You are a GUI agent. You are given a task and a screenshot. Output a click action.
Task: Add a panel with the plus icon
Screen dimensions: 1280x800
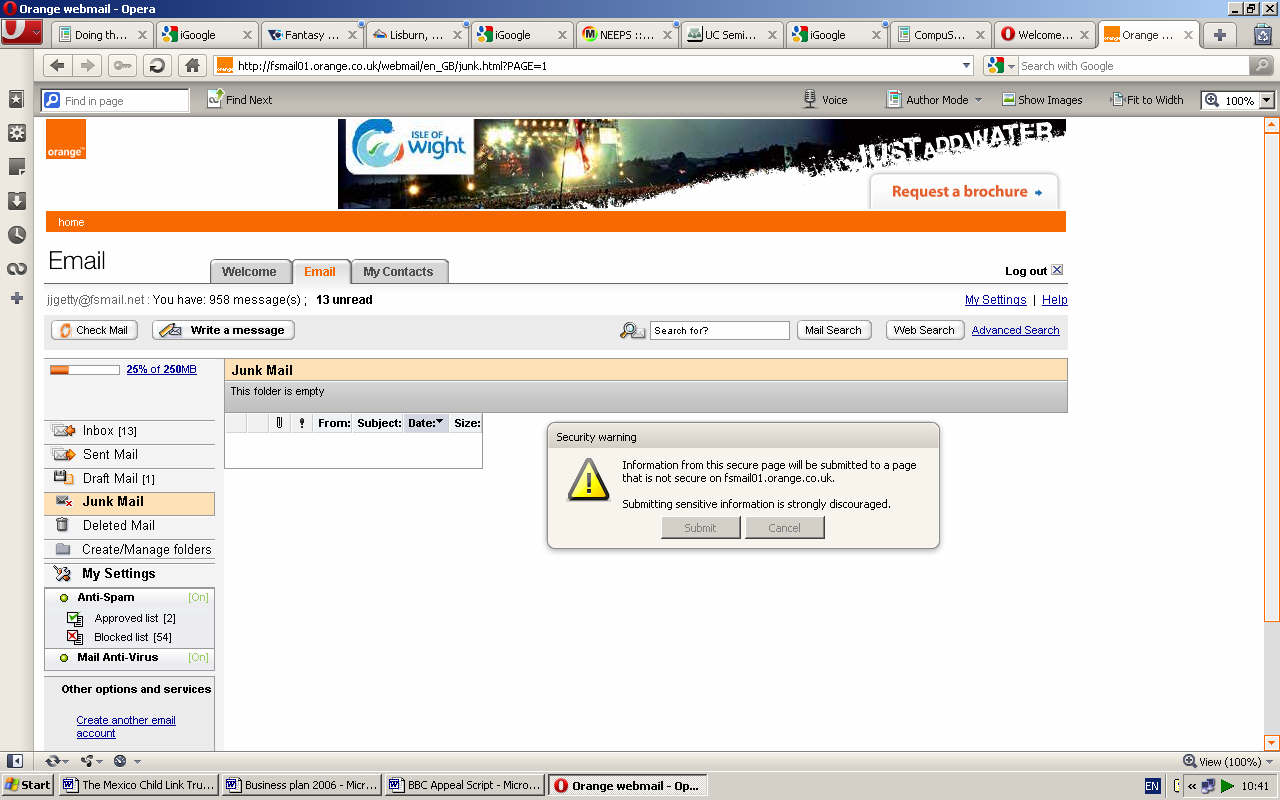16,298
